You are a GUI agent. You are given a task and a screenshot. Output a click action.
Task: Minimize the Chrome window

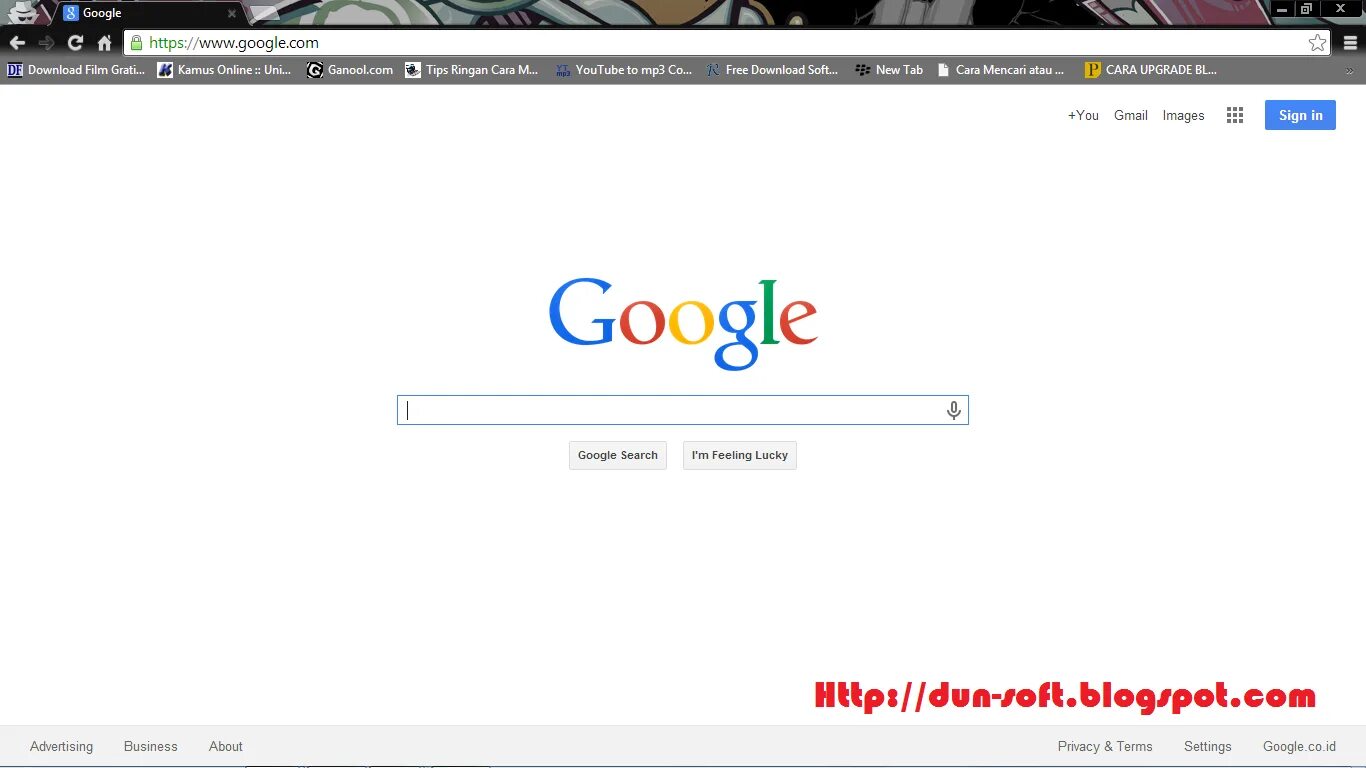pyautogui.click(x=1282, y=9)
